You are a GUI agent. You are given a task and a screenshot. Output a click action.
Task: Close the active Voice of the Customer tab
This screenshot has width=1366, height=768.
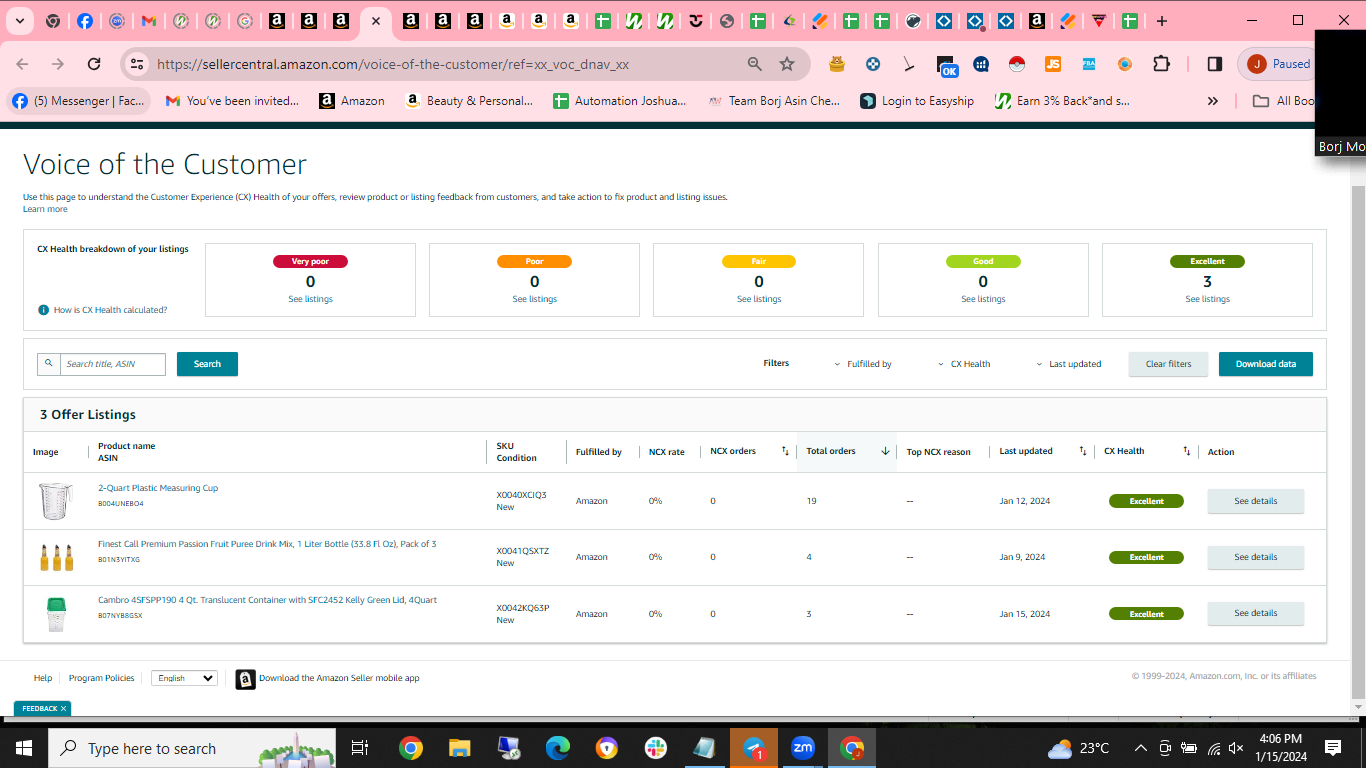tap(374, 20)
